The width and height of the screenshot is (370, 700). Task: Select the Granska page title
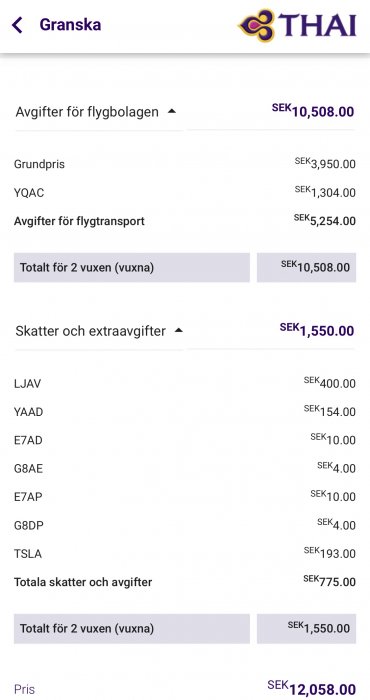(70, 25)
